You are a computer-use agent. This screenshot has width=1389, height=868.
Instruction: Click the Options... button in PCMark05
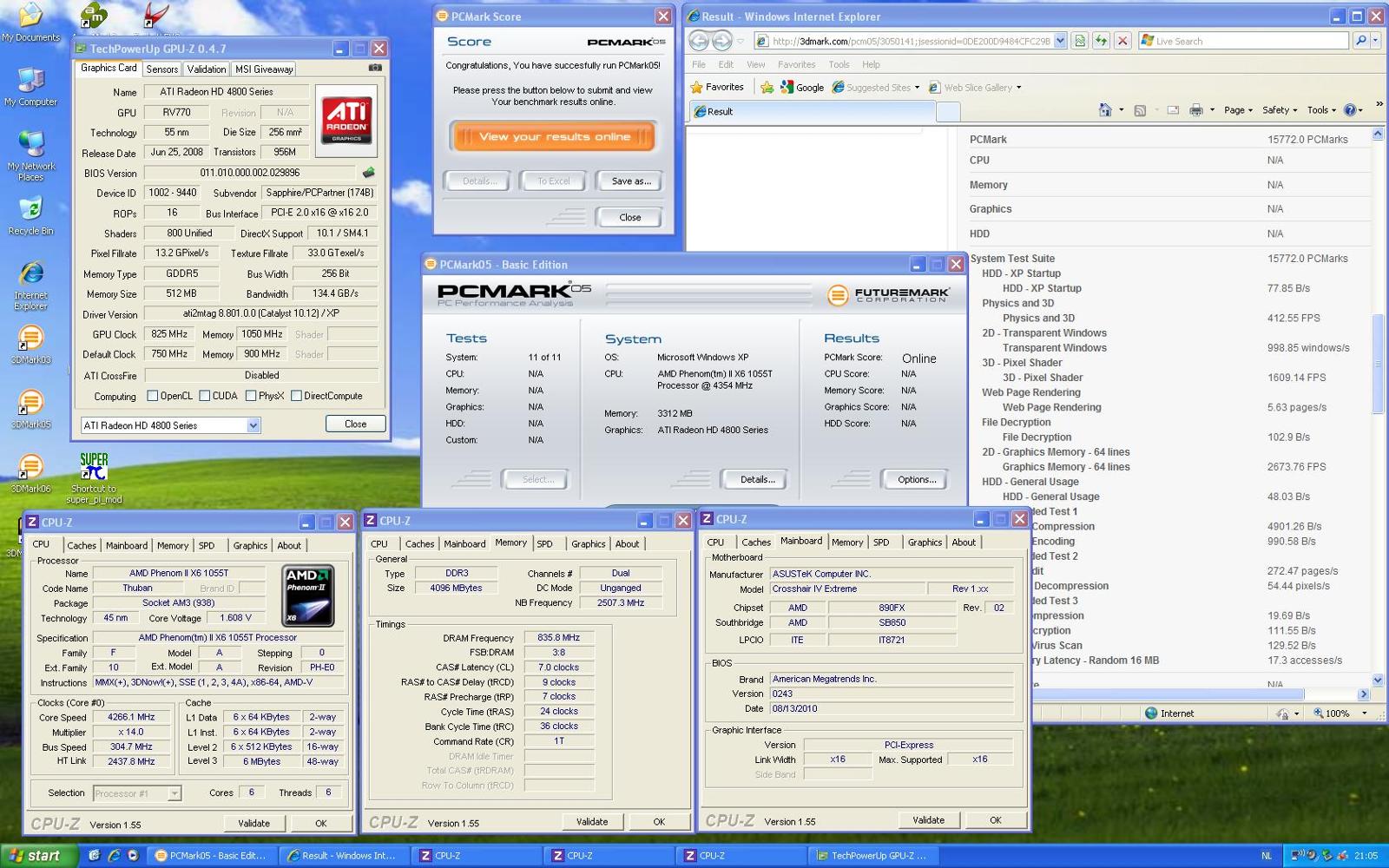917,479
